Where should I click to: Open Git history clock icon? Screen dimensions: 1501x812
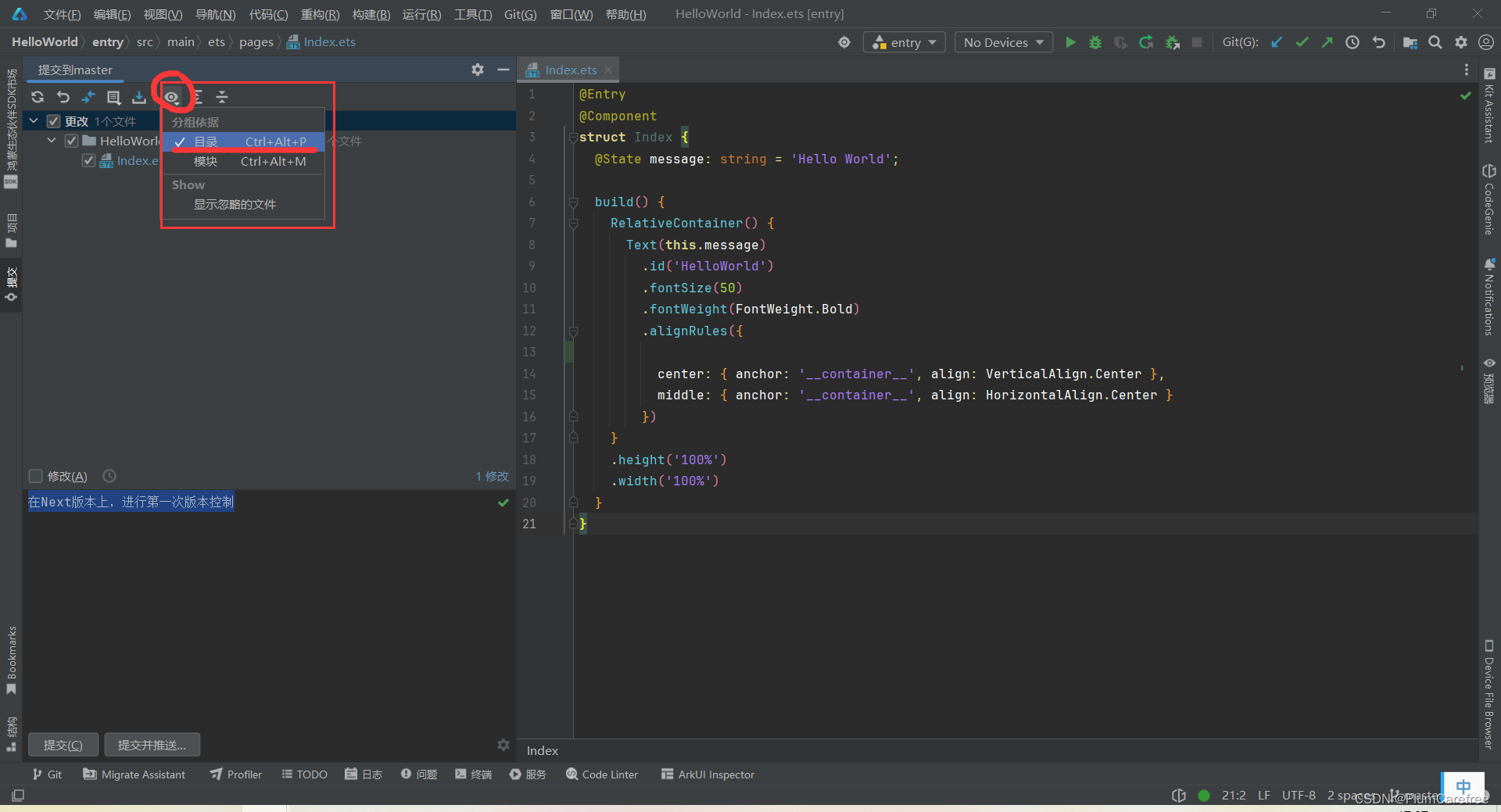tap(1352, 42)
